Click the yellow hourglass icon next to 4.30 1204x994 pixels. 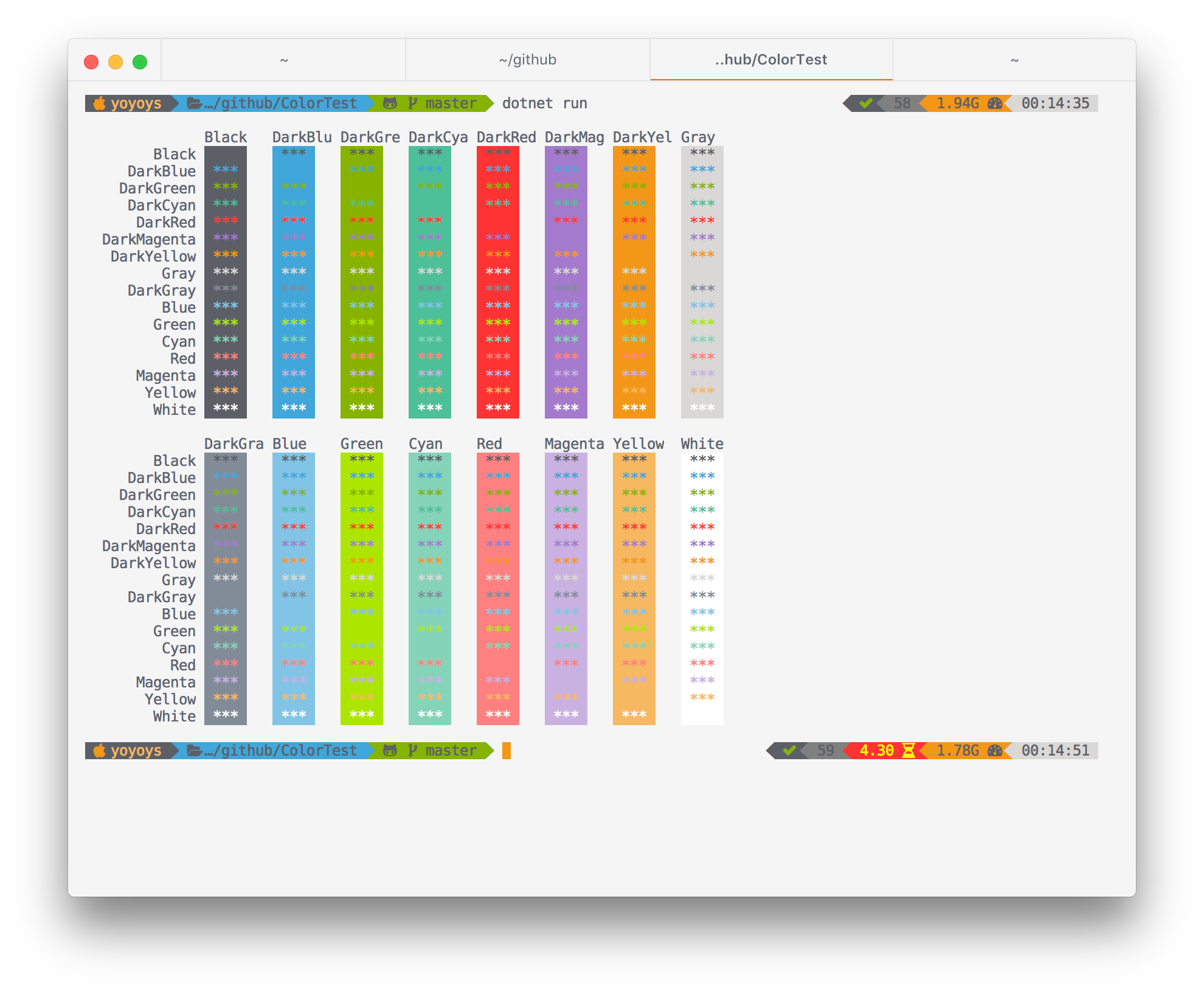click(908, 751)
